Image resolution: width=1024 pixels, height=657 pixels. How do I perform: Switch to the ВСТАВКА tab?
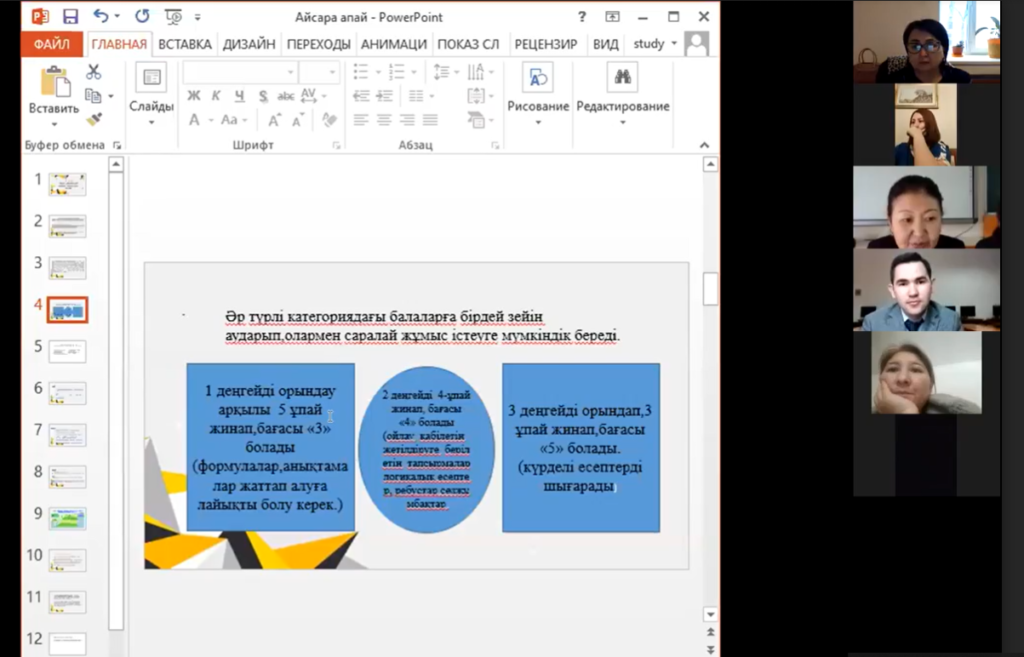click(184, 44)
